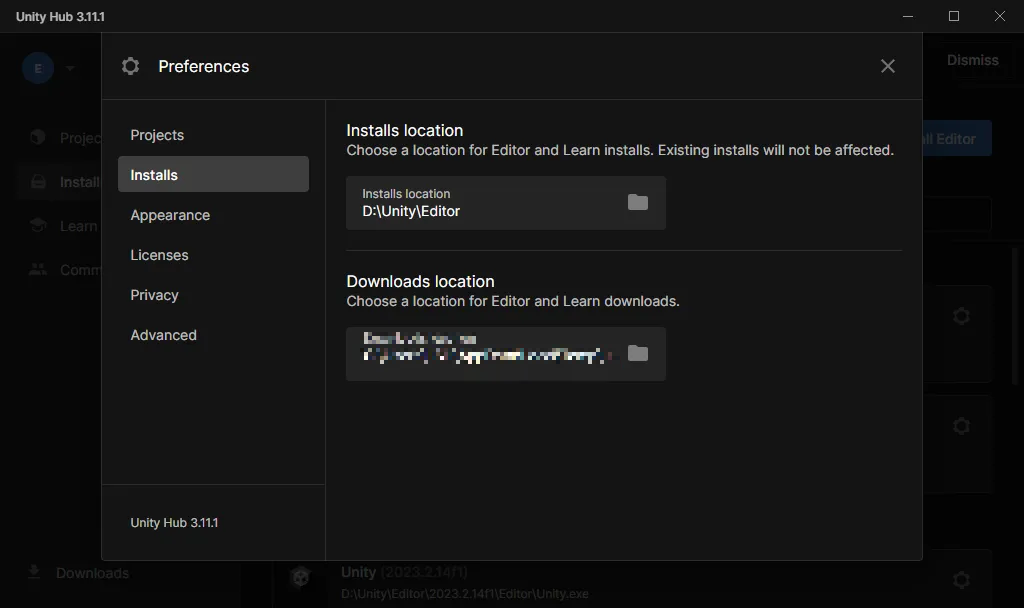This screenshot has height=608, width=1024.
Task: Open Projects in Unity Hub main sidebar
Action: tap(65, 137)
